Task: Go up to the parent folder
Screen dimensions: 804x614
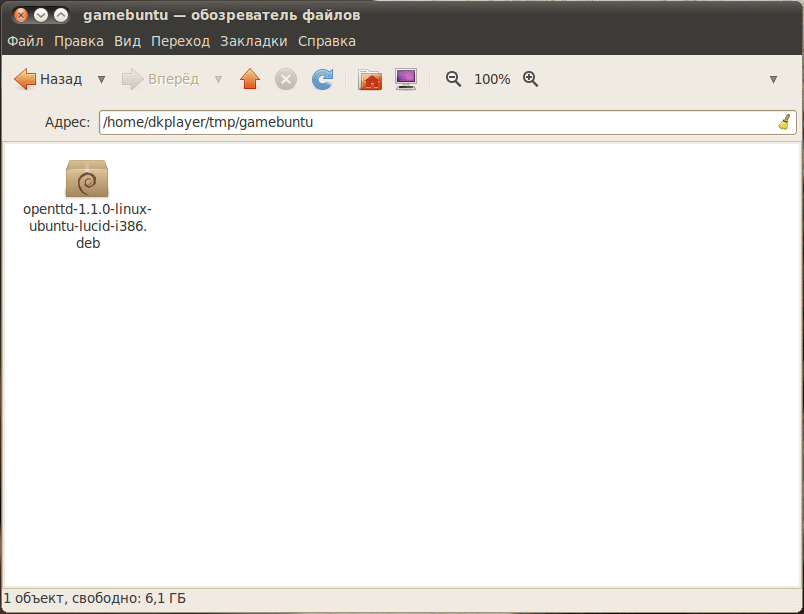Action: [x=250, y=79]
